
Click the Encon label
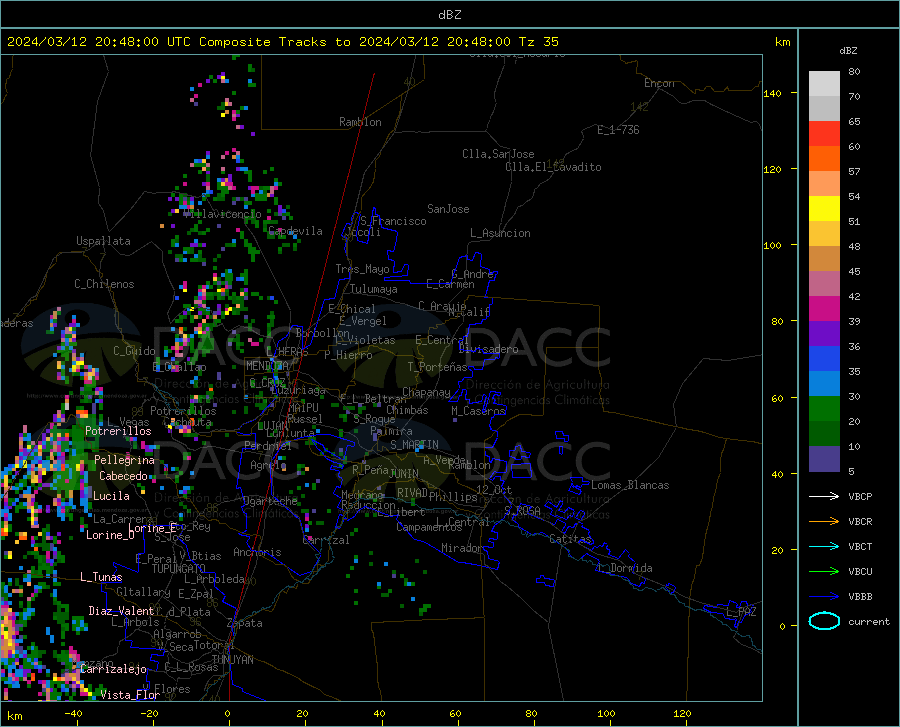pyautogui.click(x=659, y=83)
